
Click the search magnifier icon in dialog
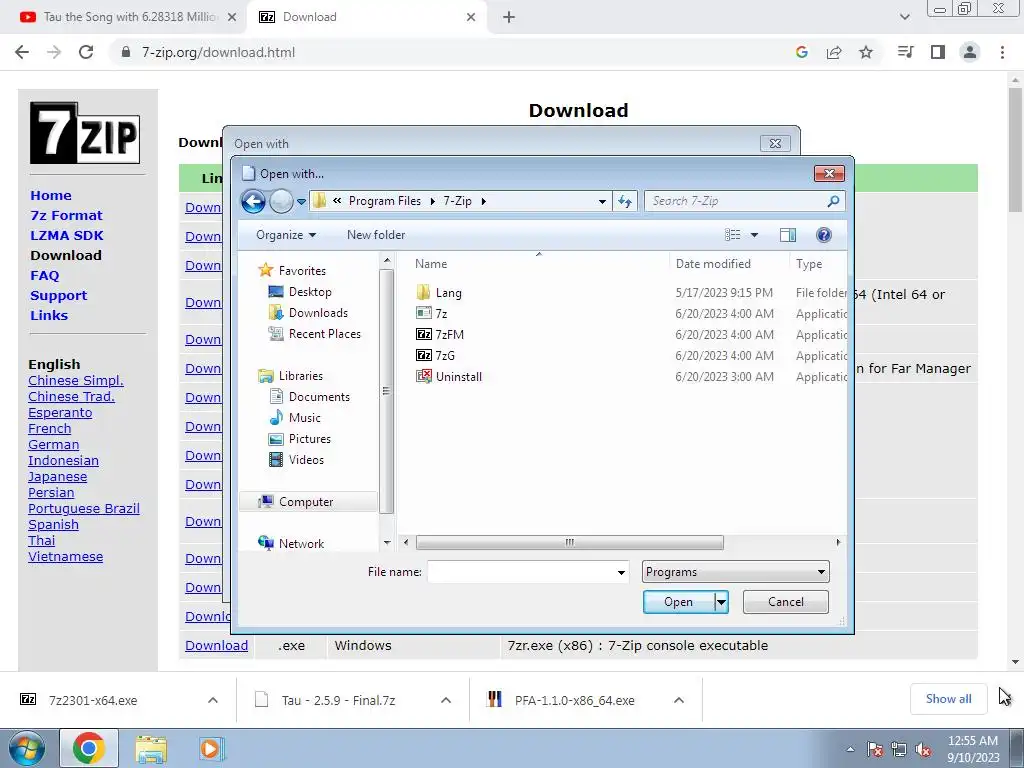coord(833,201)
